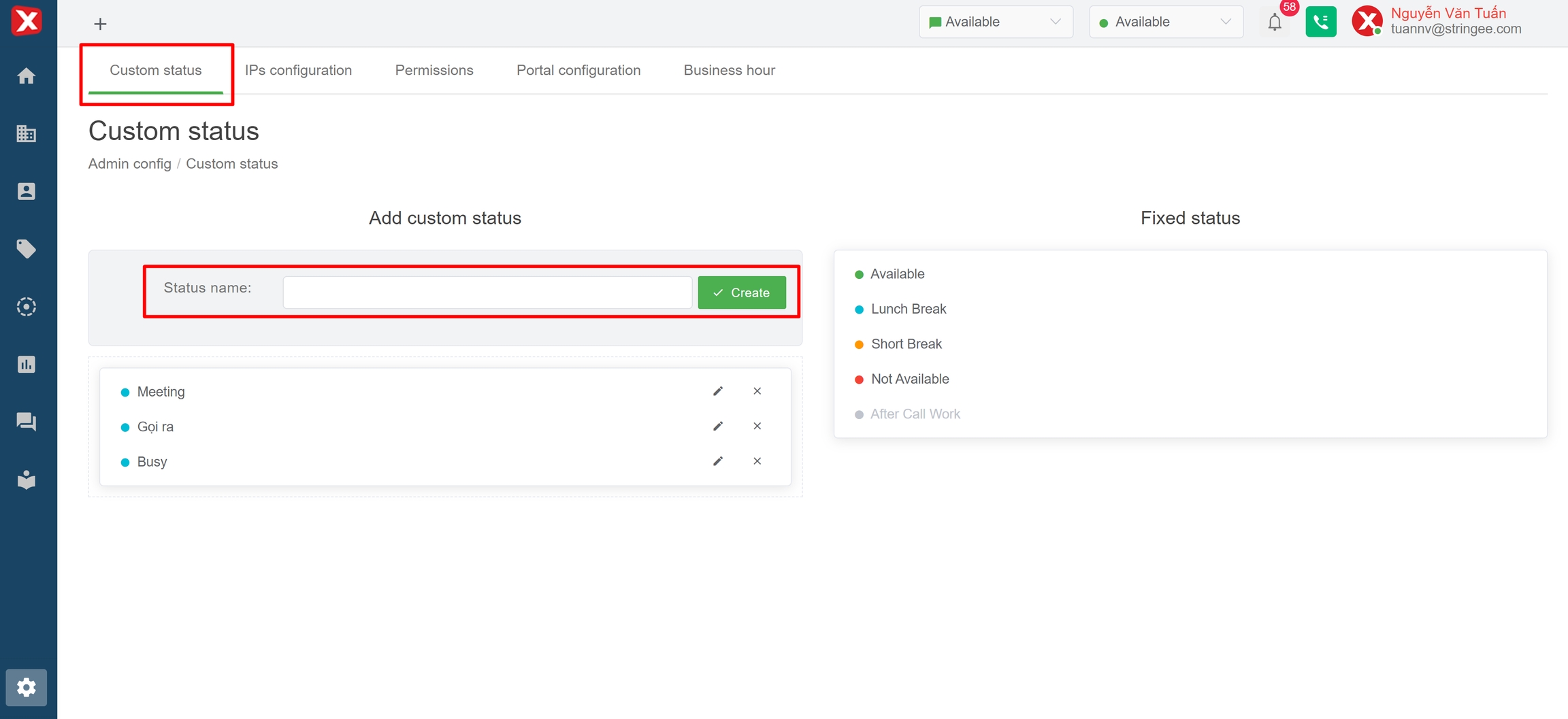
Task: Open the contacts sidebar icon
Action: [27, 191]
